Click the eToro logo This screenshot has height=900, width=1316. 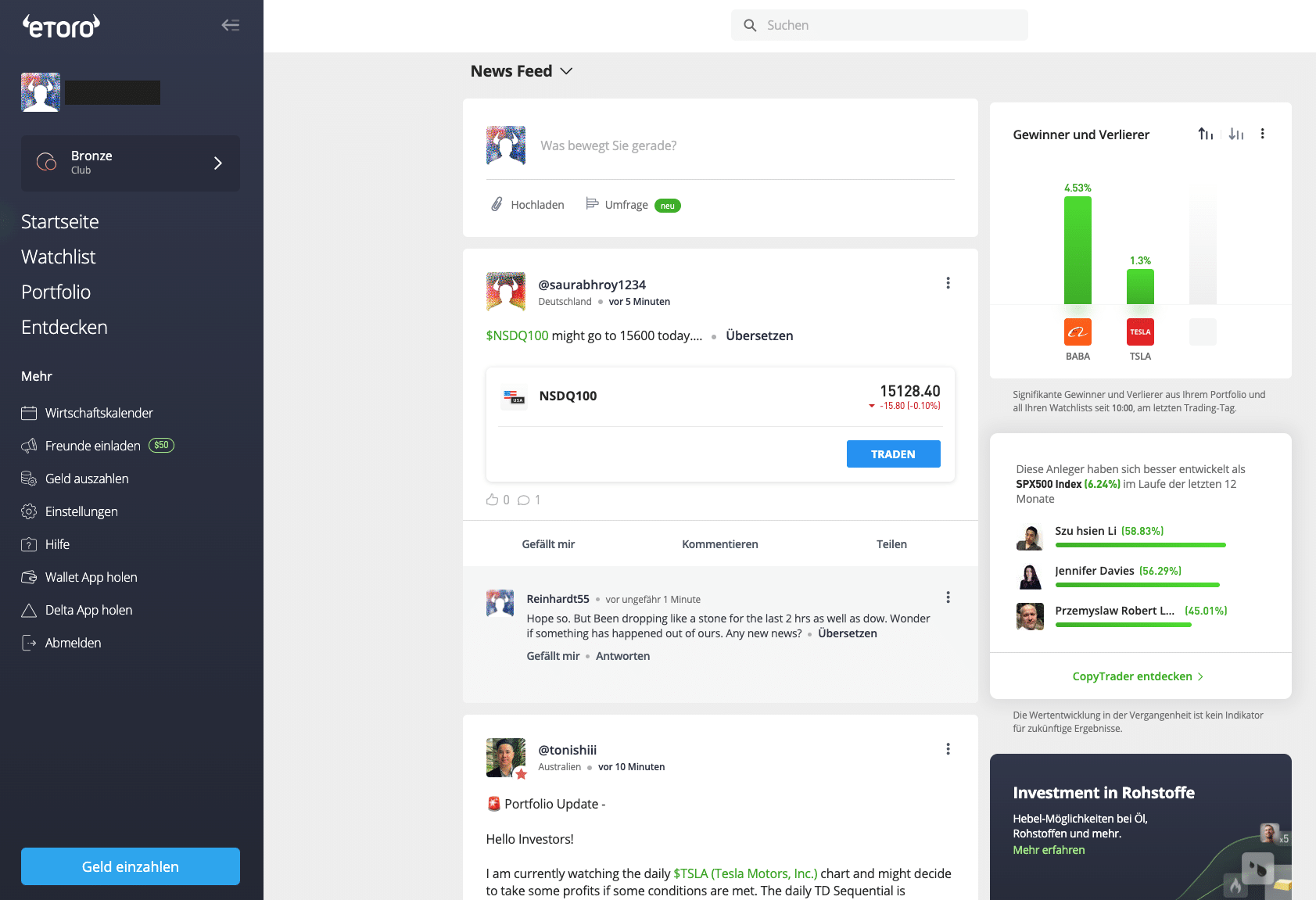coord(61,27)
